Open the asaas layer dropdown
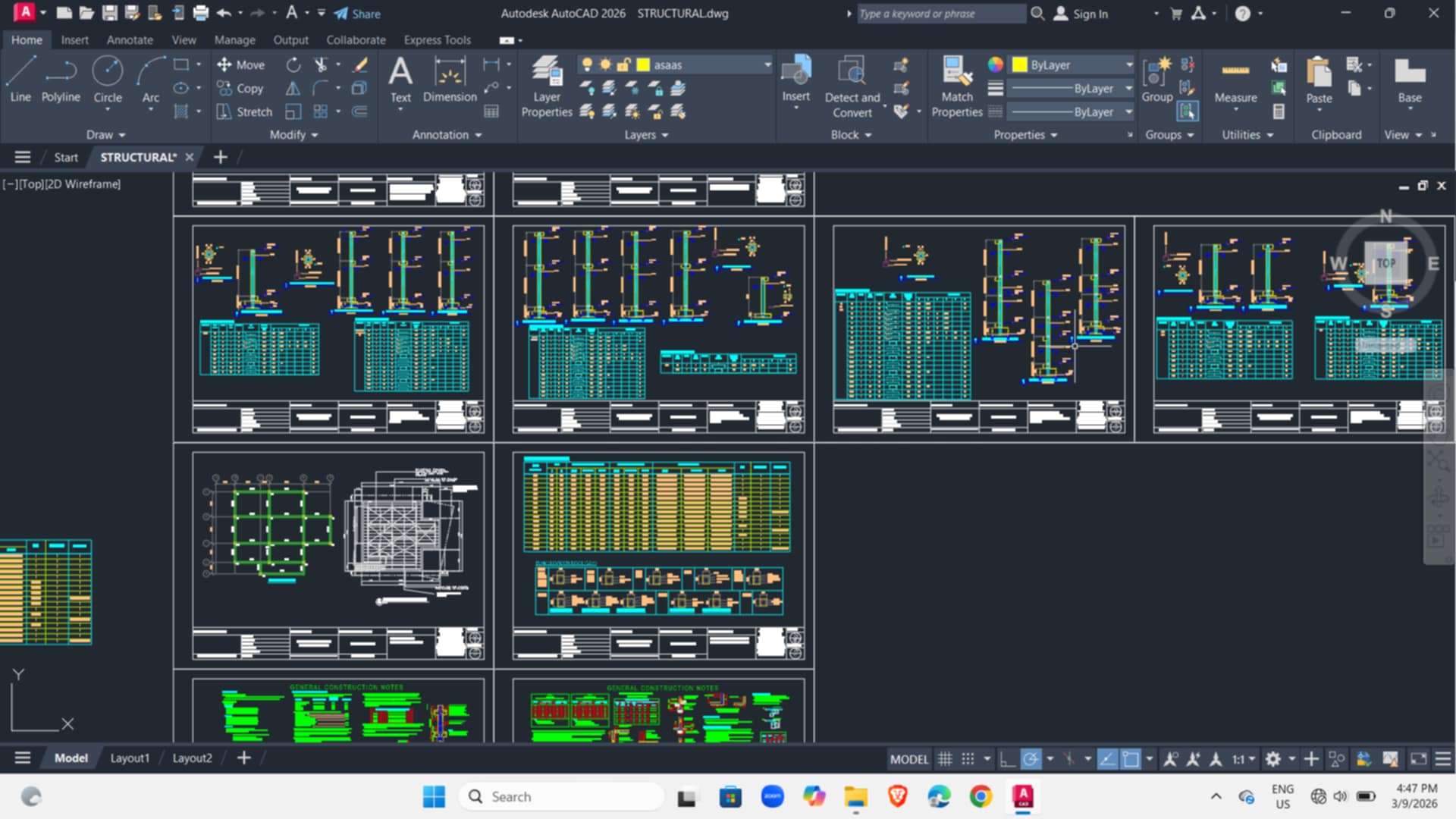This screenshot has height=819, width=1456. pyautogui.click(x=675, y=65)
